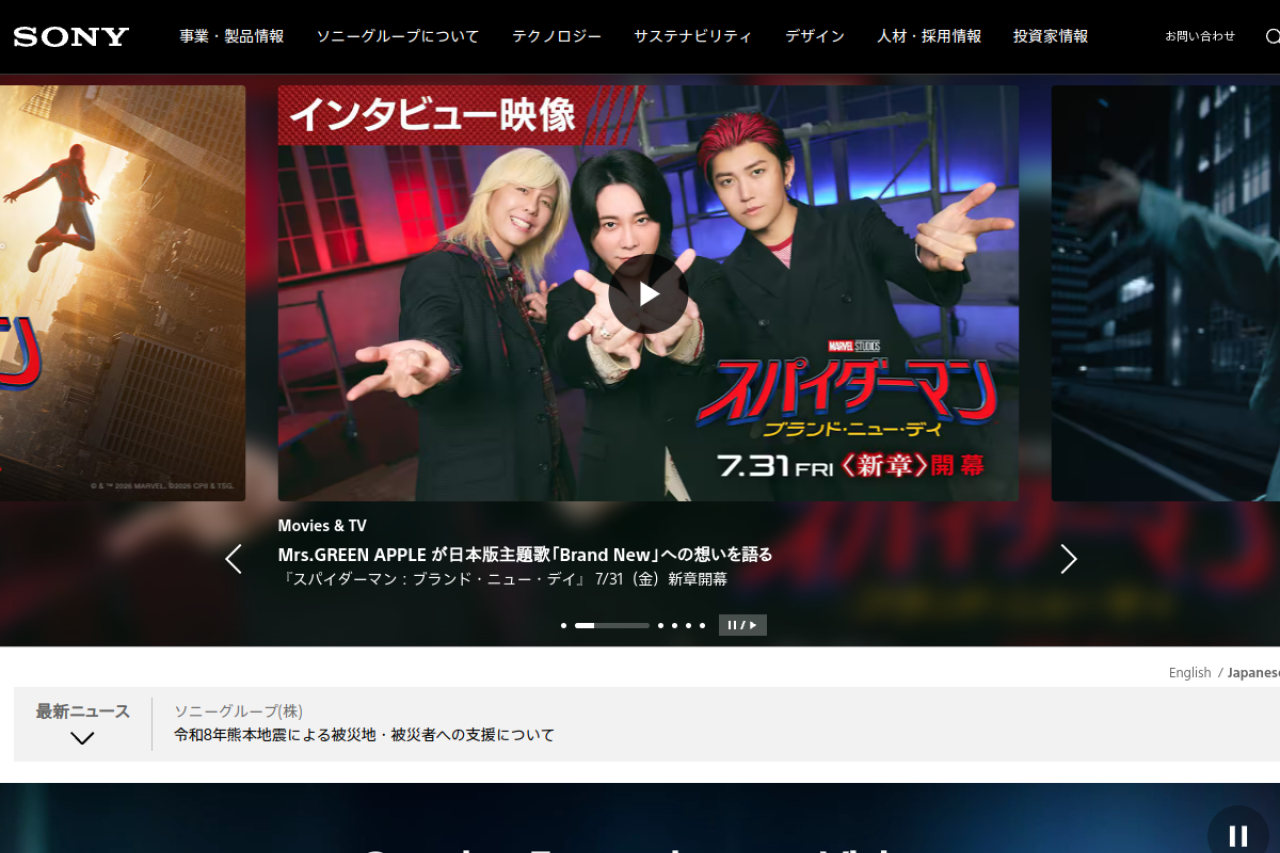
Task: Open the Mrs.GREEN APPLE 'Brand New' headline link
Action: pyautogui.click(x=525, y=555)
